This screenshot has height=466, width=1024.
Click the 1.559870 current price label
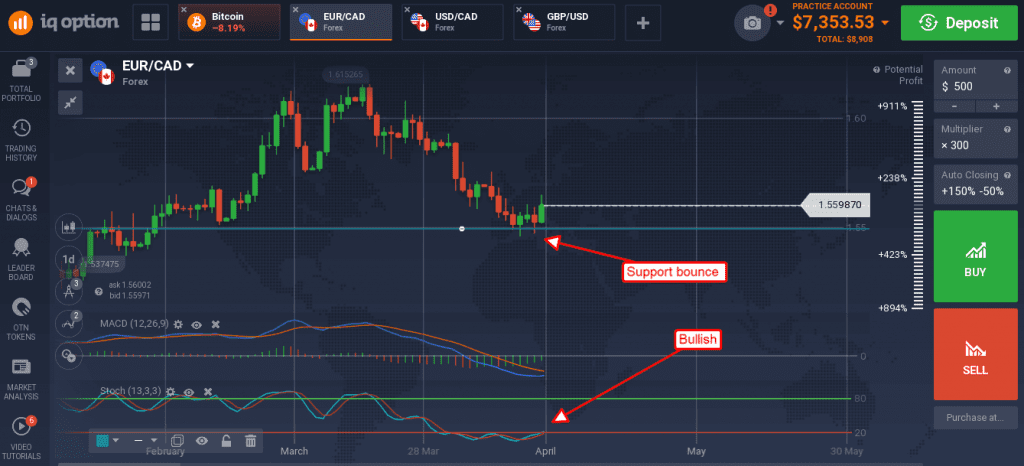click(x=837, y=205)
